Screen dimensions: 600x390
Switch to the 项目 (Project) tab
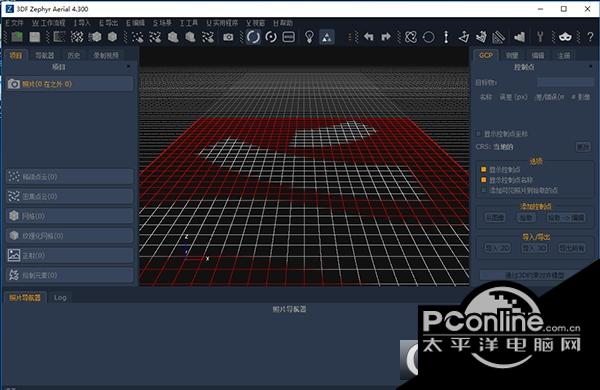pos(16,55)
